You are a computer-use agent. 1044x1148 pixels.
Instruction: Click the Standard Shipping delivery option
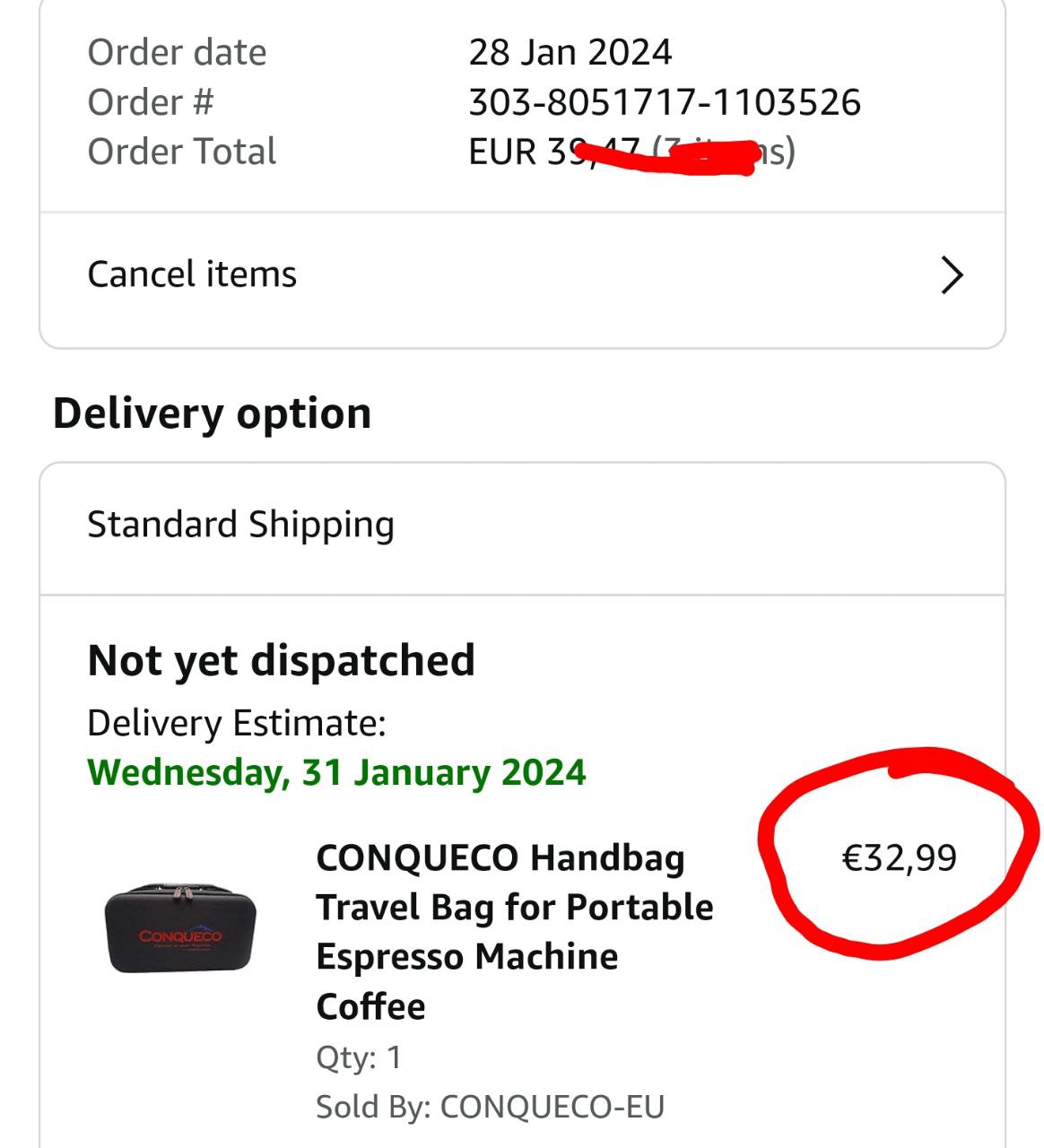coord(240,525)
